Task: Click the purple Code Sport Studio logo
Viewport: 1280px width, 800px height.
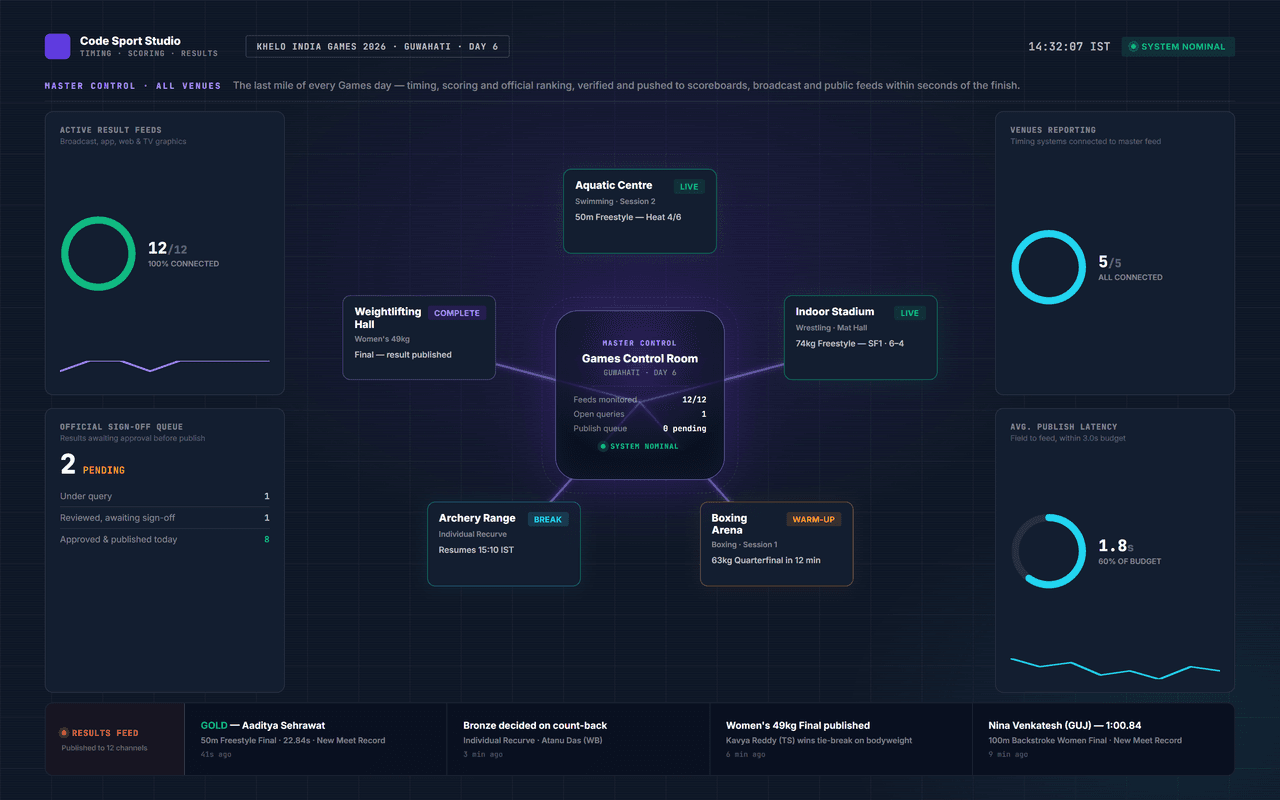Action: [57, 46]
